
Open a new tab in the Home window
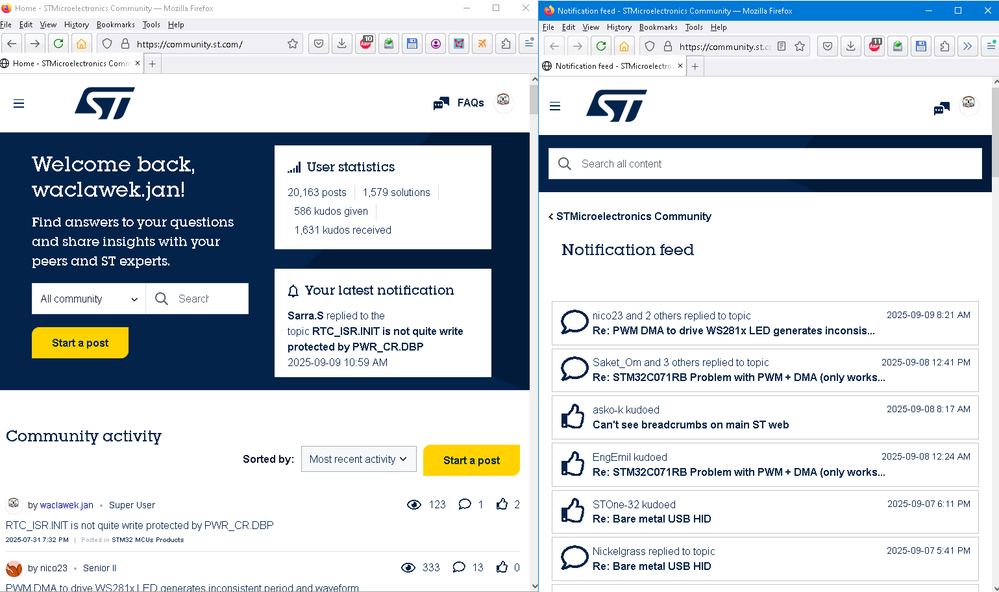pos(152,63)
